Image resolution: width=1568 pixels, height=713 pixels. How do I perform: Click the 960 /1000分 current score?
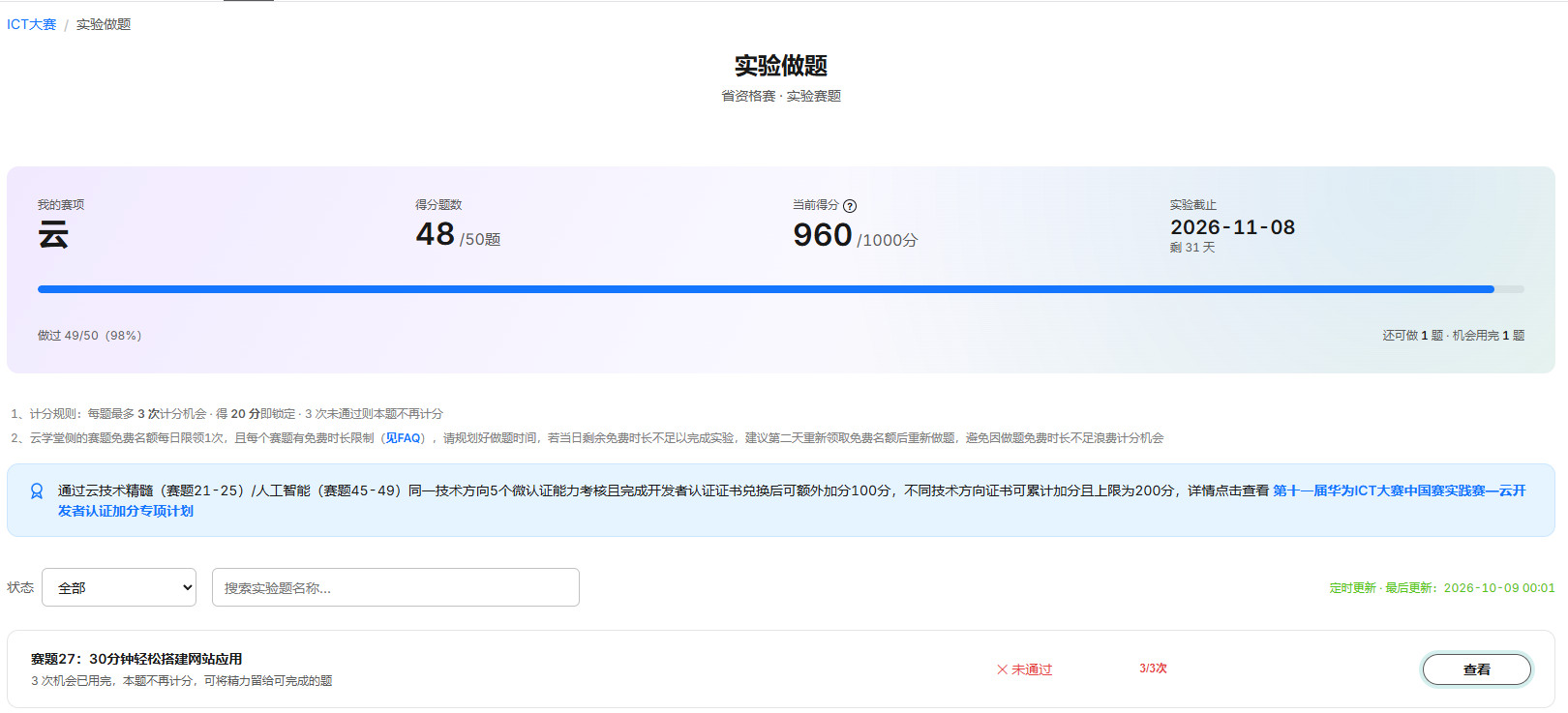856,235
